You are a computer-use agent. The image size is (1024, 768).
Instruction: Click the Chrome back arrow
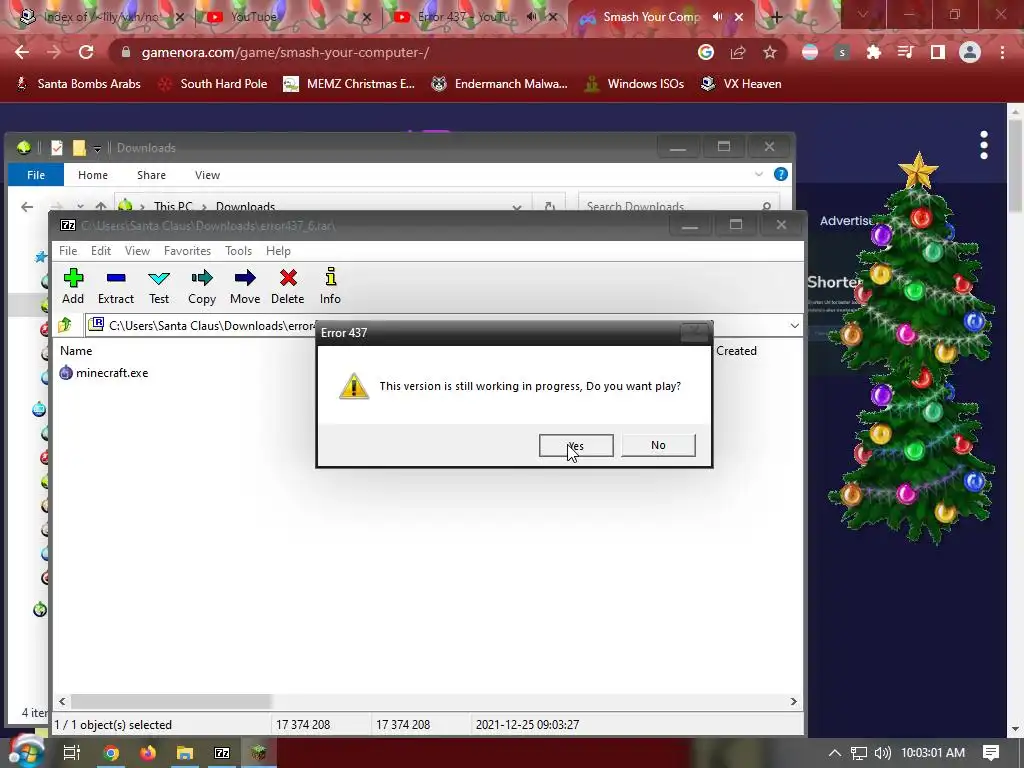pyautogui.click(x=22, y=52)
